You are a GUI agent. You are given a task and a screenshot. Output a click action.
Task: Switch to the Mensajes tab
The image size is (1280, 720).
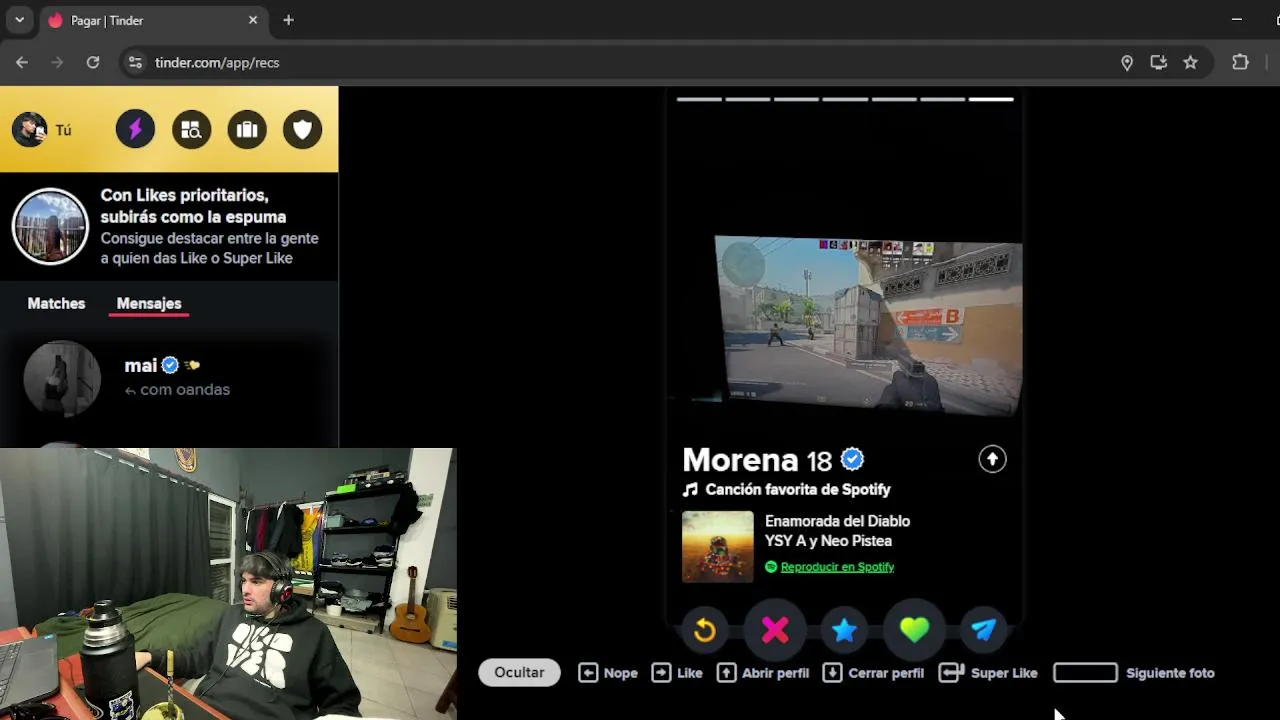coord(149,303)
